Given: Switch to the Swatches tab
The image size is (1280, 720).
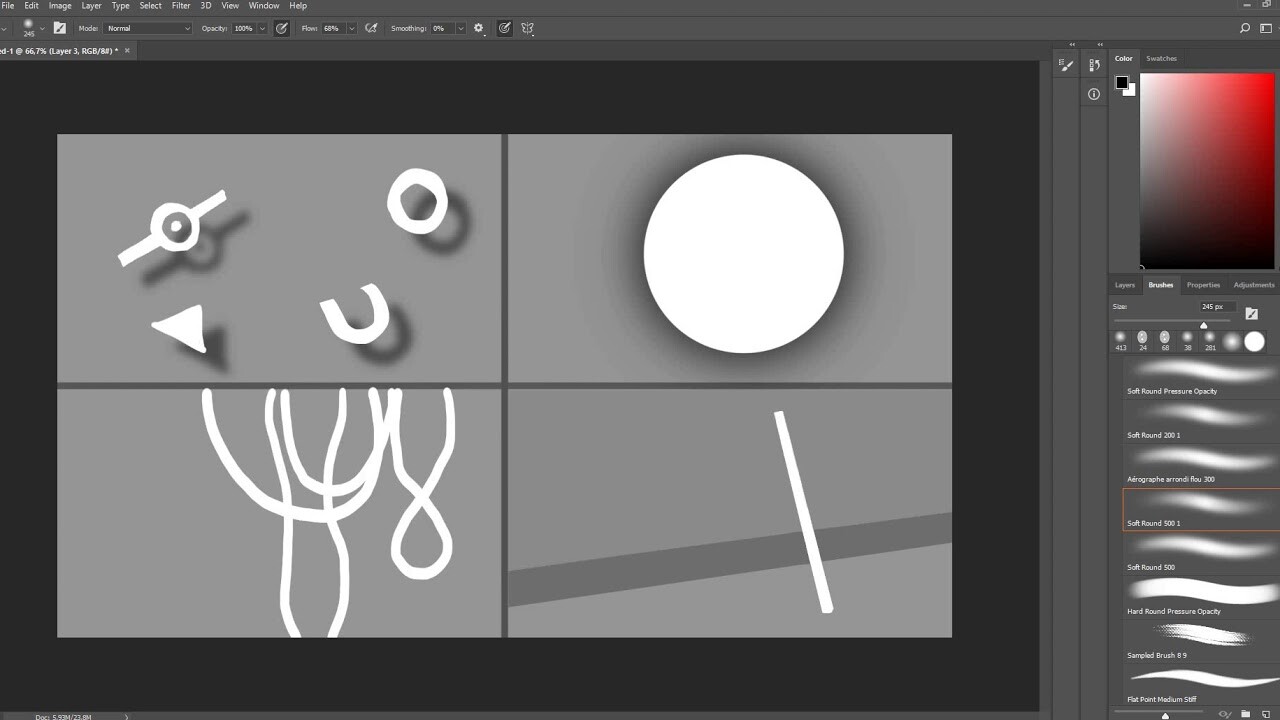Looking at the screenshot, I should [1161, 58].
